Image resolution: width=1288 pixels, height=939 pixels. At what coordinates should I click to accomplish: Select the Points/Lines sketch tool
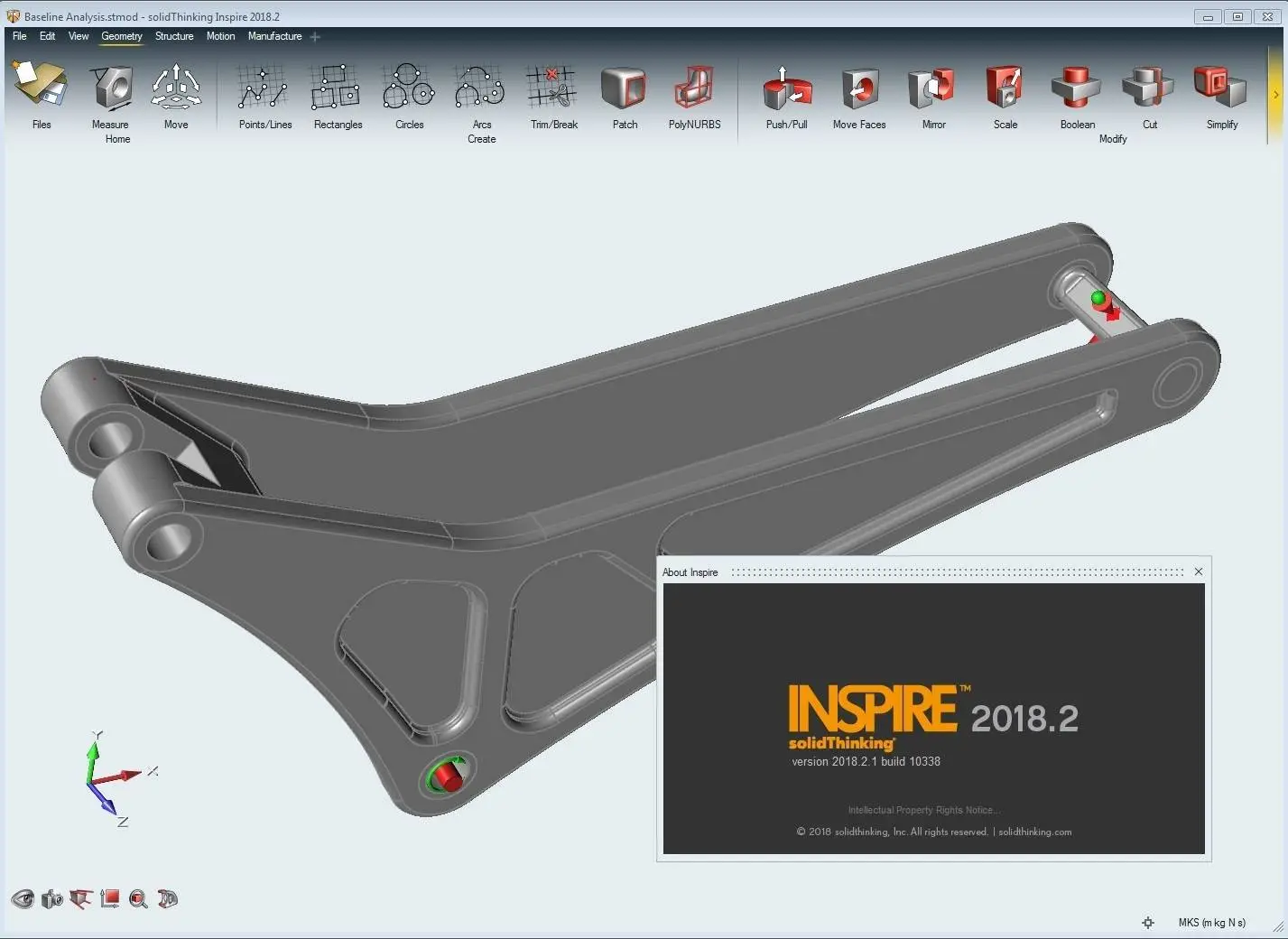263,88
